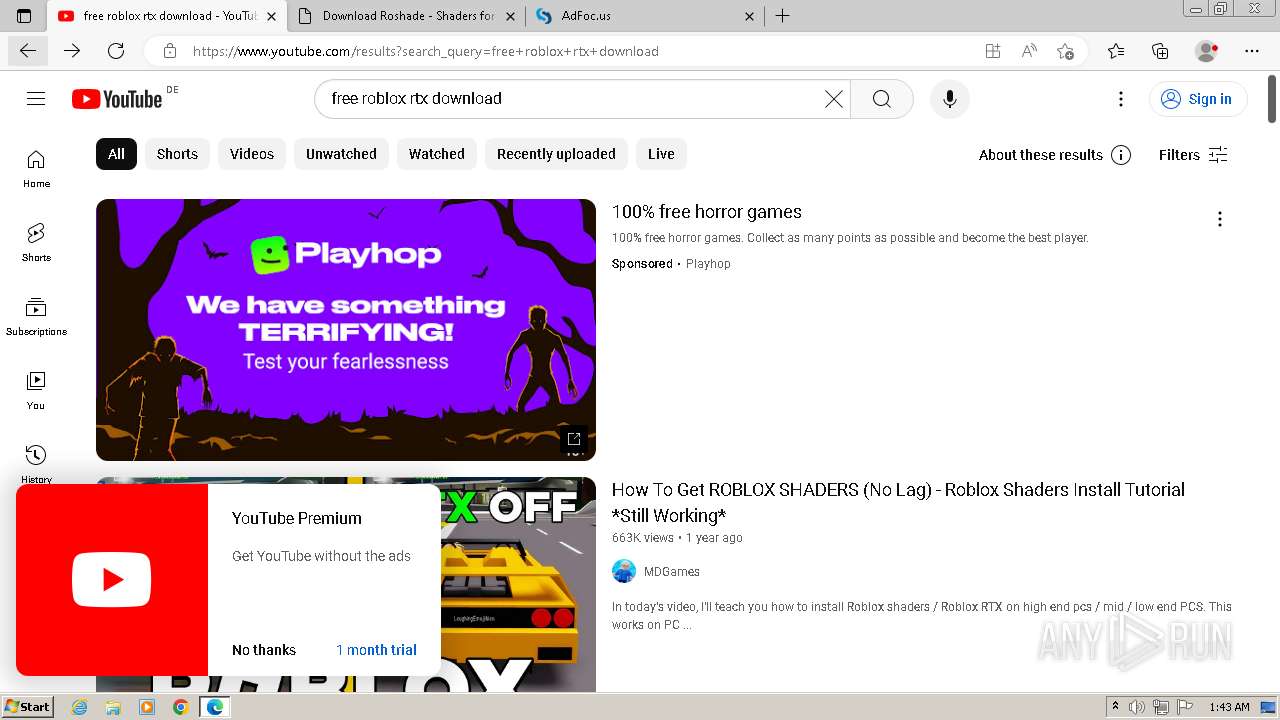This screenshot has width=1280, height=720.
Task: Start the 1 month trial
Action: tap(376, 650)
